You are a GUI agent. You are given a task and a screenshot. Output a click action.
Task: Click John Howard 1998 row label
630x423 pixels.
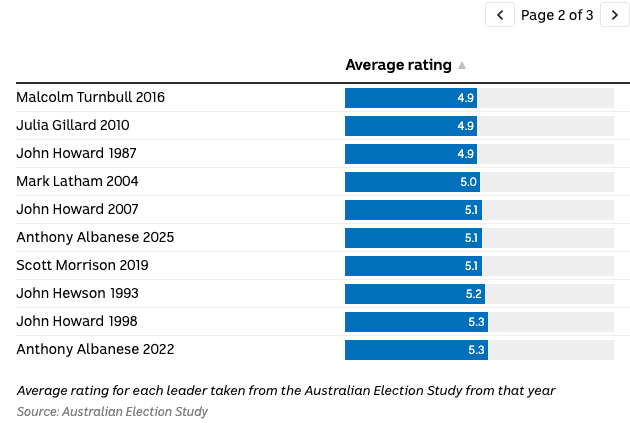[77, 322]
